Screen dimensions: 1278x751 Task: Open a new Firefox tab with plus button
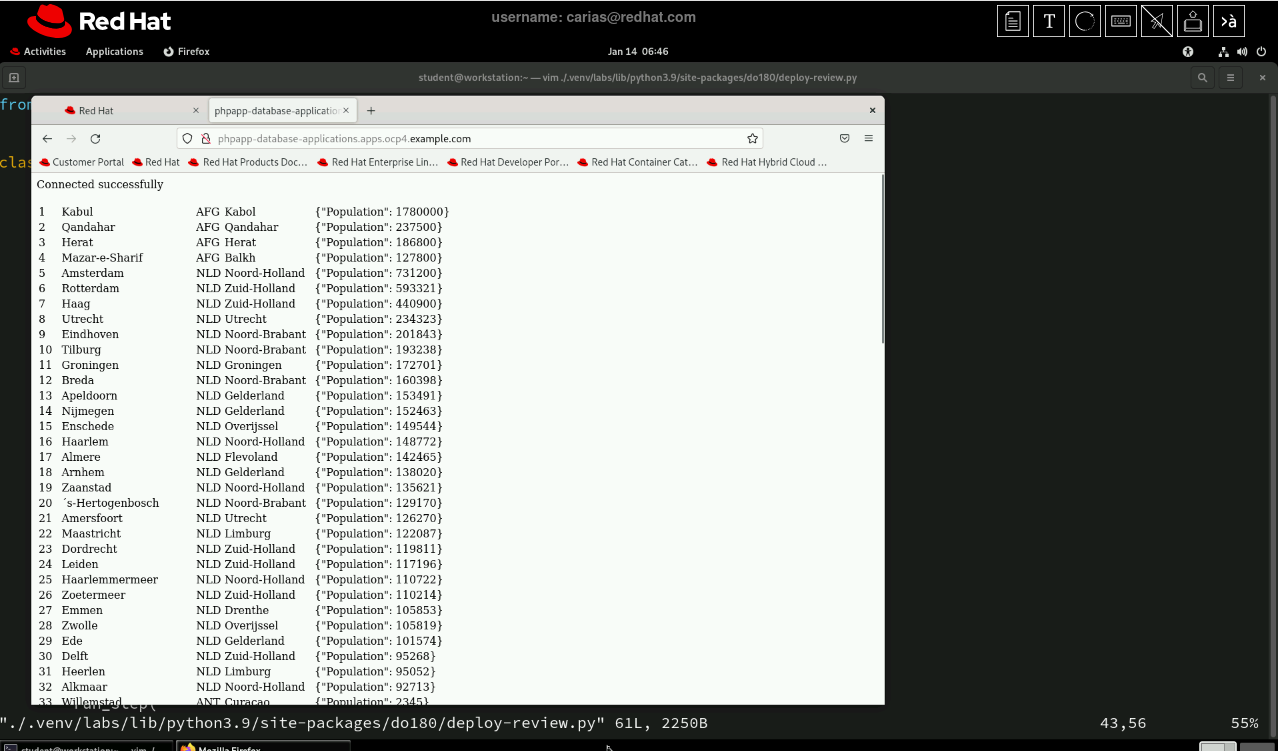371,111
